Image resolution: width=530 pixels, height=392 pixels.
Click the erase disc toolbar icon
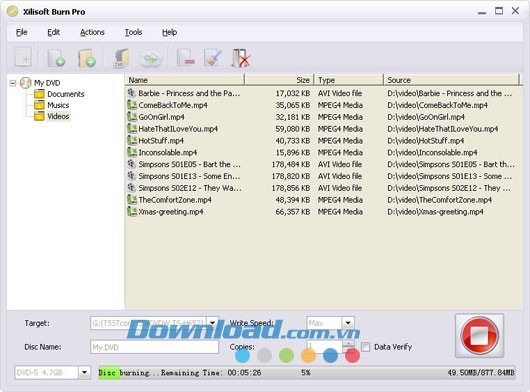pyautogui.click(x=241, y=58)
